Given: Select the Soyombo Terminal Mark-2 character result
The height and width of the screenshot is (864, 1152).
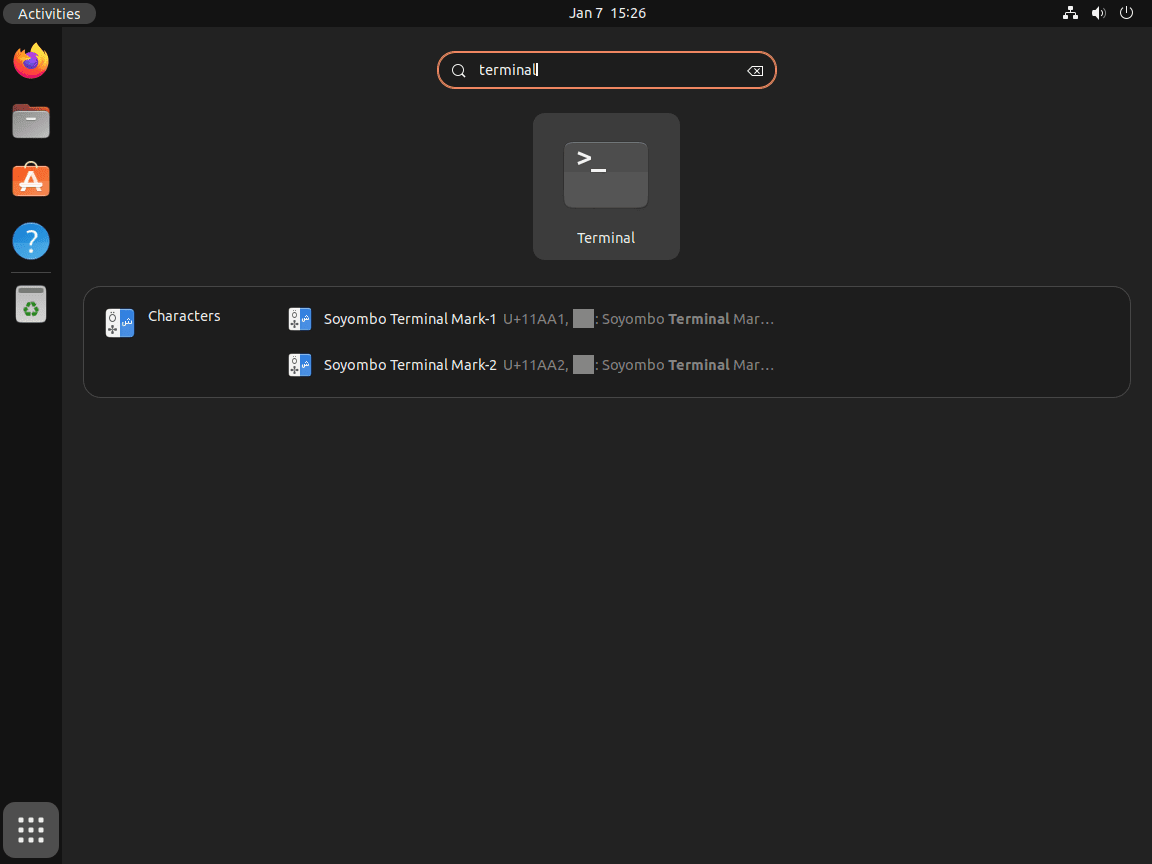Looking at the screenshot, I should [410, 364].
